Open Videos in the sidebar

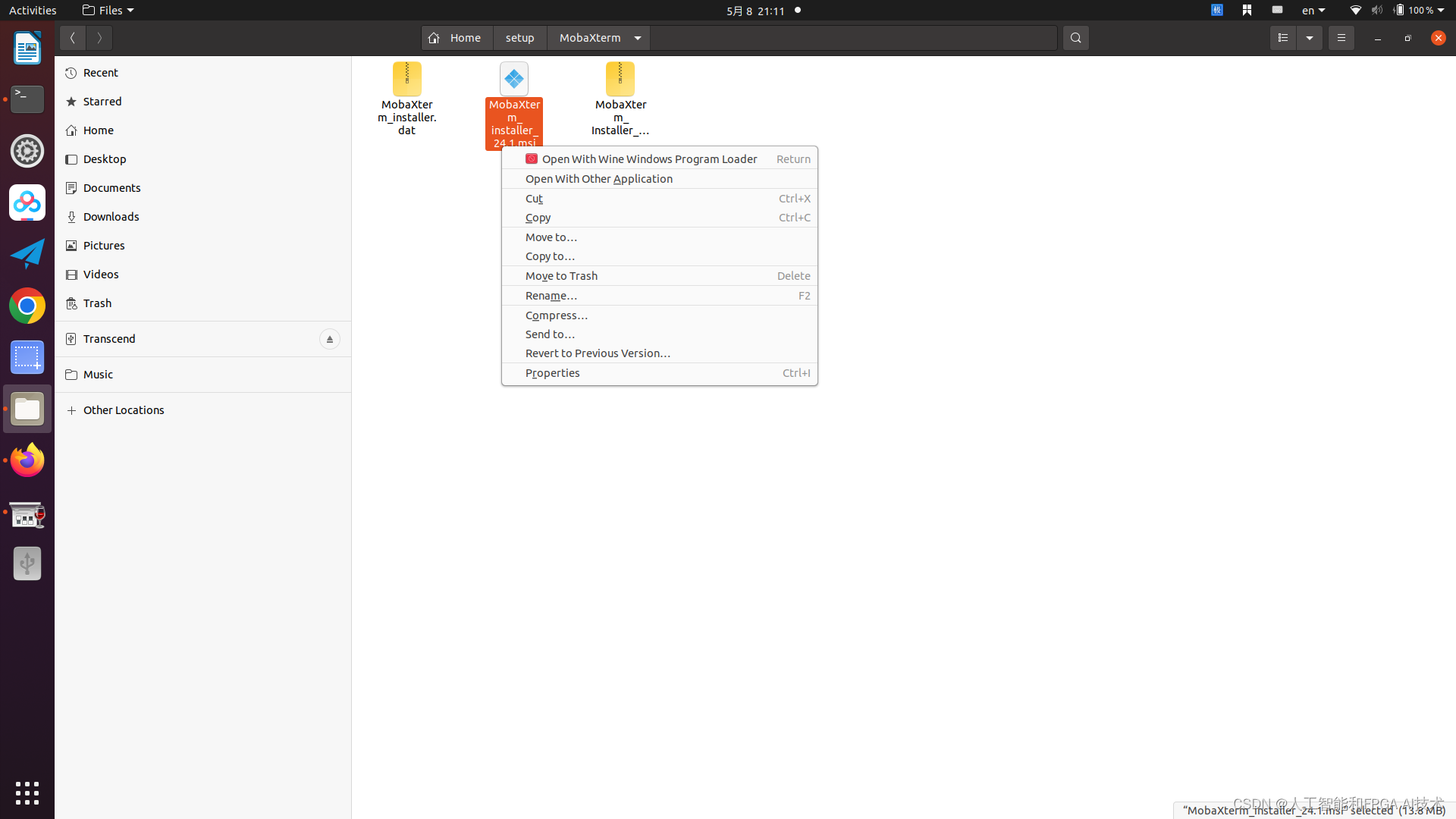coord(203,275)
